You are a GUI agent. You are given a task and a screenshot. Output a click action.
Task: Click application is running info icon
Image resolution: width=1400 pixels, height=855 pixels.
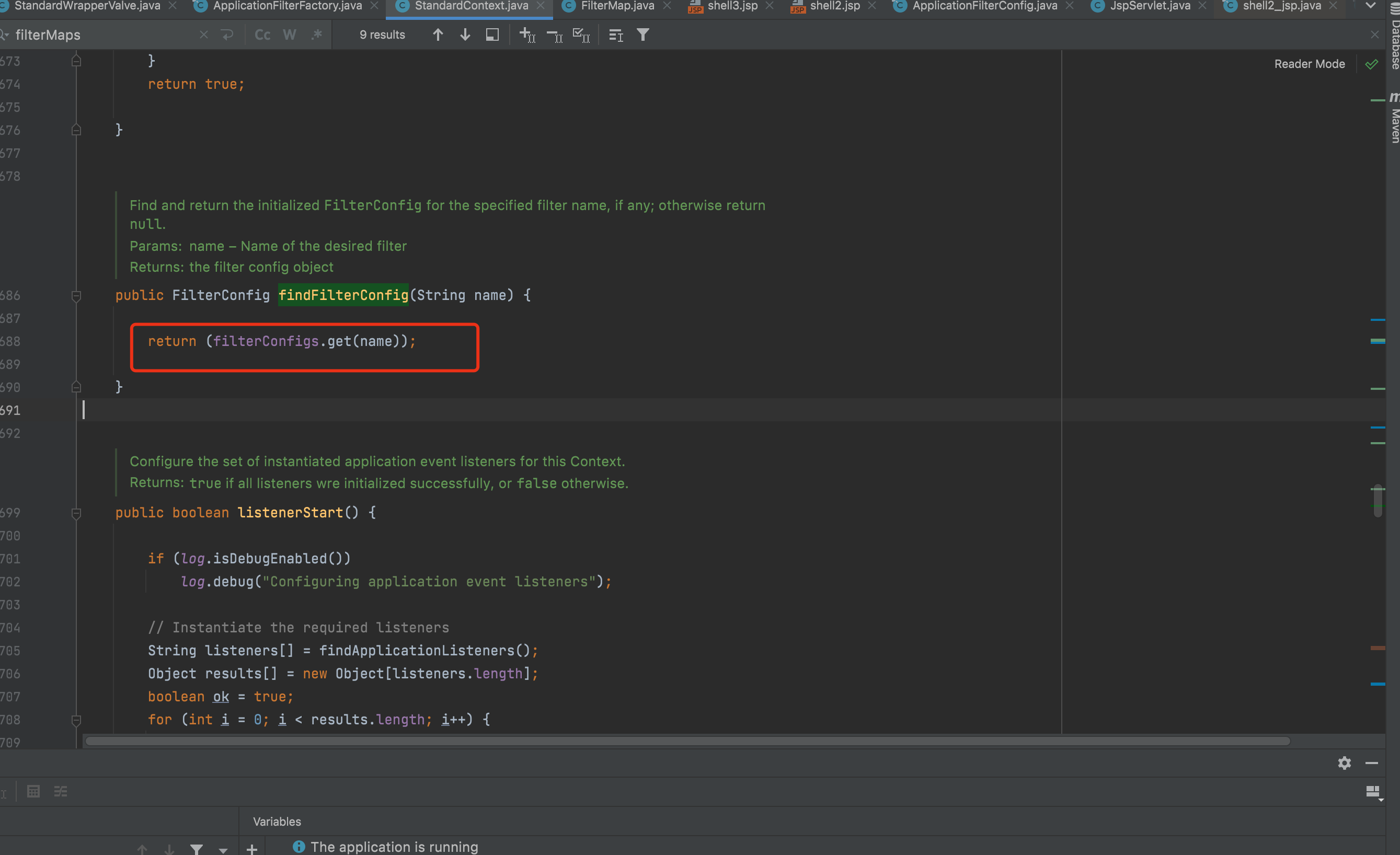[299, 847]
